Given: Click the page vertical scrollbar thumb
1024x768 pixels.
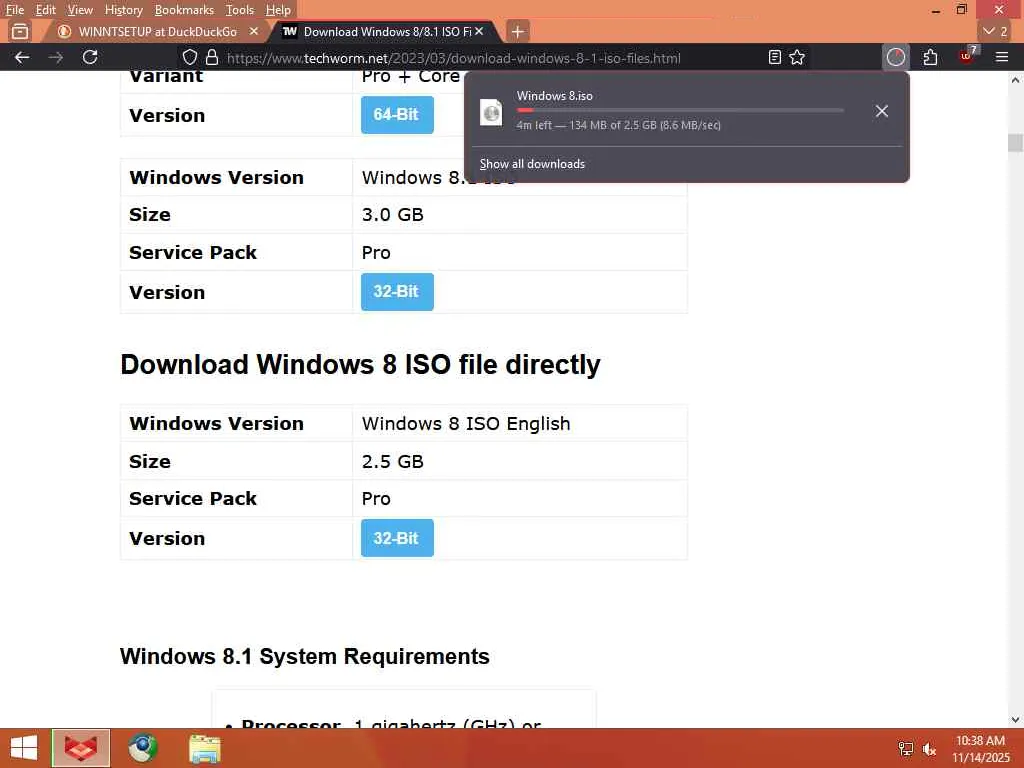Looking at the screenshot, I should (1015, 142).
